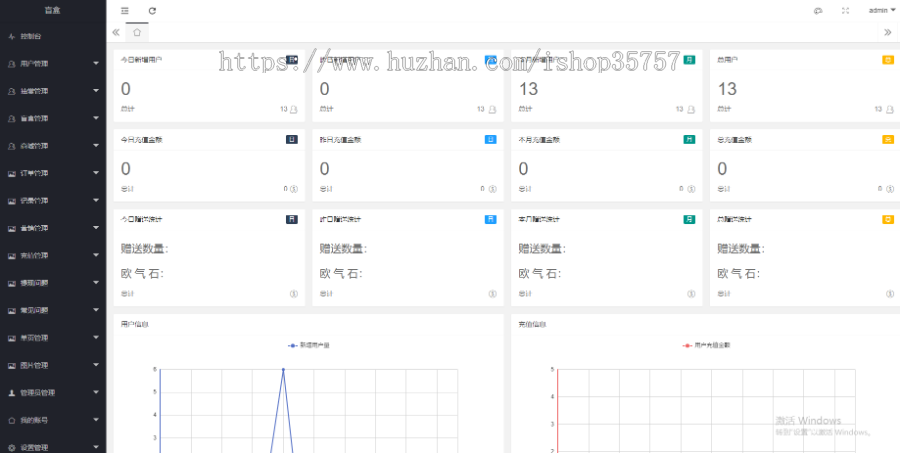900x453 pixels.
Task: Expand the 常见问题 arrow
Action: [x=96, y=310]
